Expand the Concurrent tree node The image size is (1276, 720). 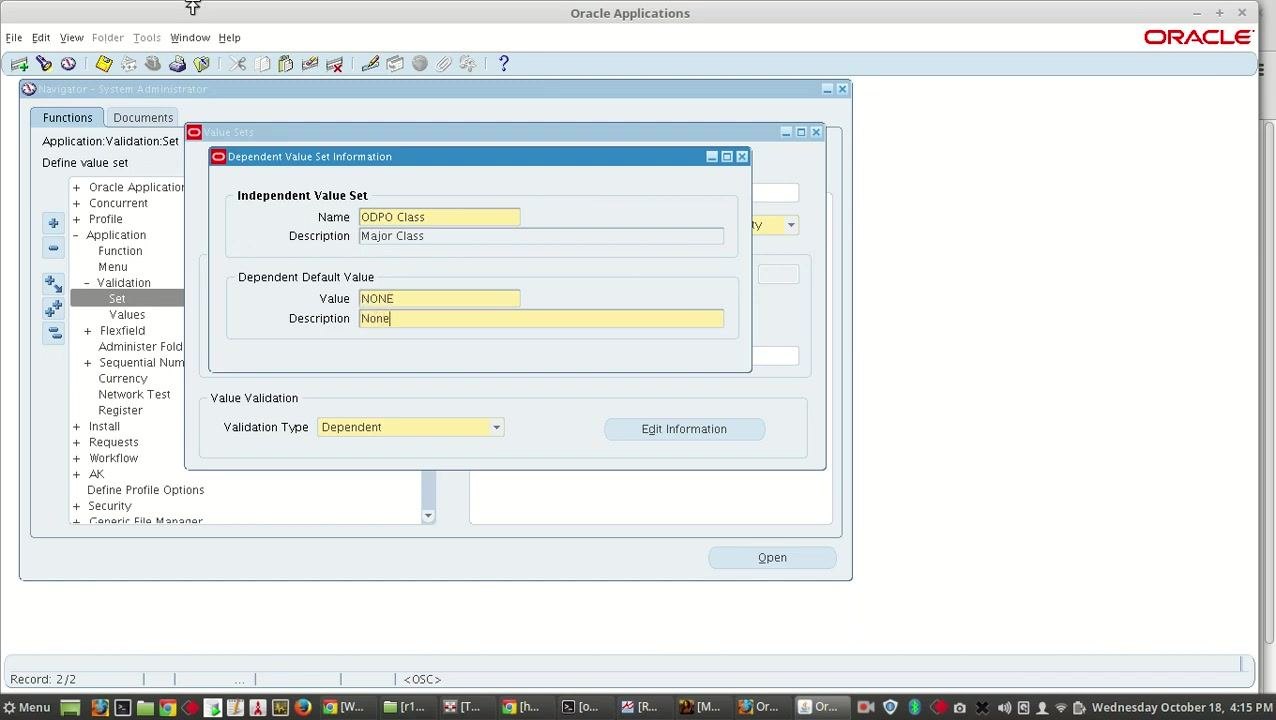coord(76,203)
